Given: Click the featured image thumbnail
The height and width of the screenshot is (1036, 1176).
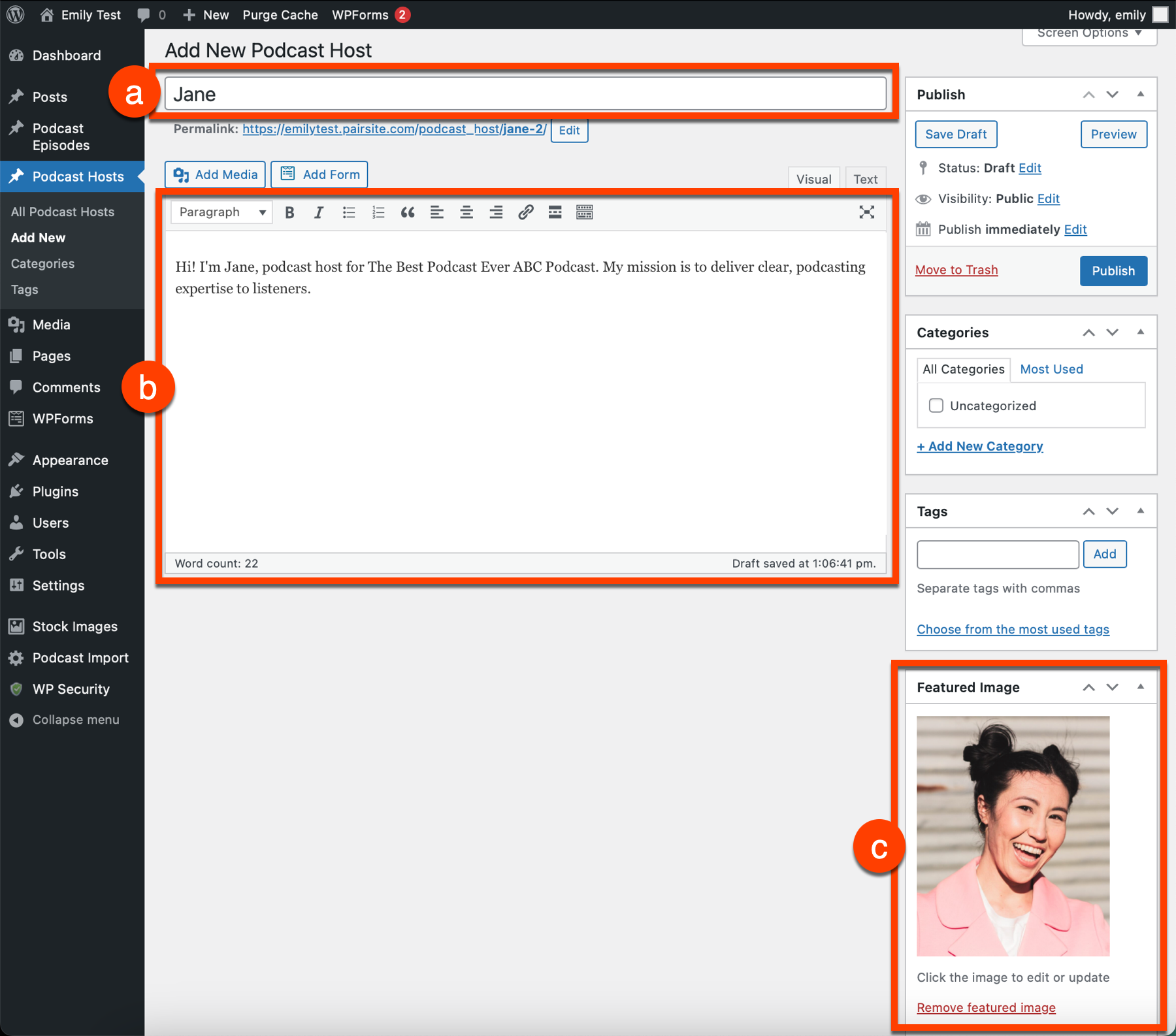Looking at the screenshot, I should (1013, 836).
